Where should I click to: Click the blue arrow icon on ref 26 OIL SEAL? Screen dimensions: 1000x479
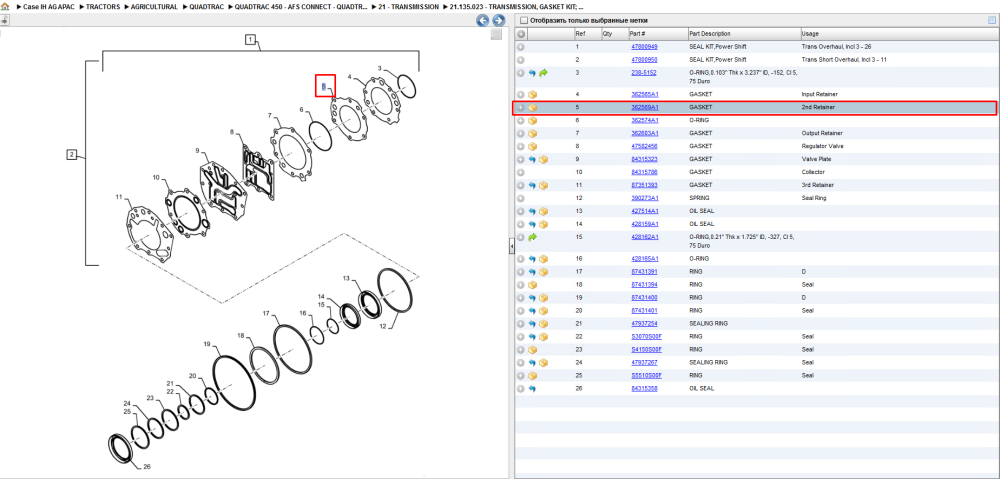tap(533, 388)
